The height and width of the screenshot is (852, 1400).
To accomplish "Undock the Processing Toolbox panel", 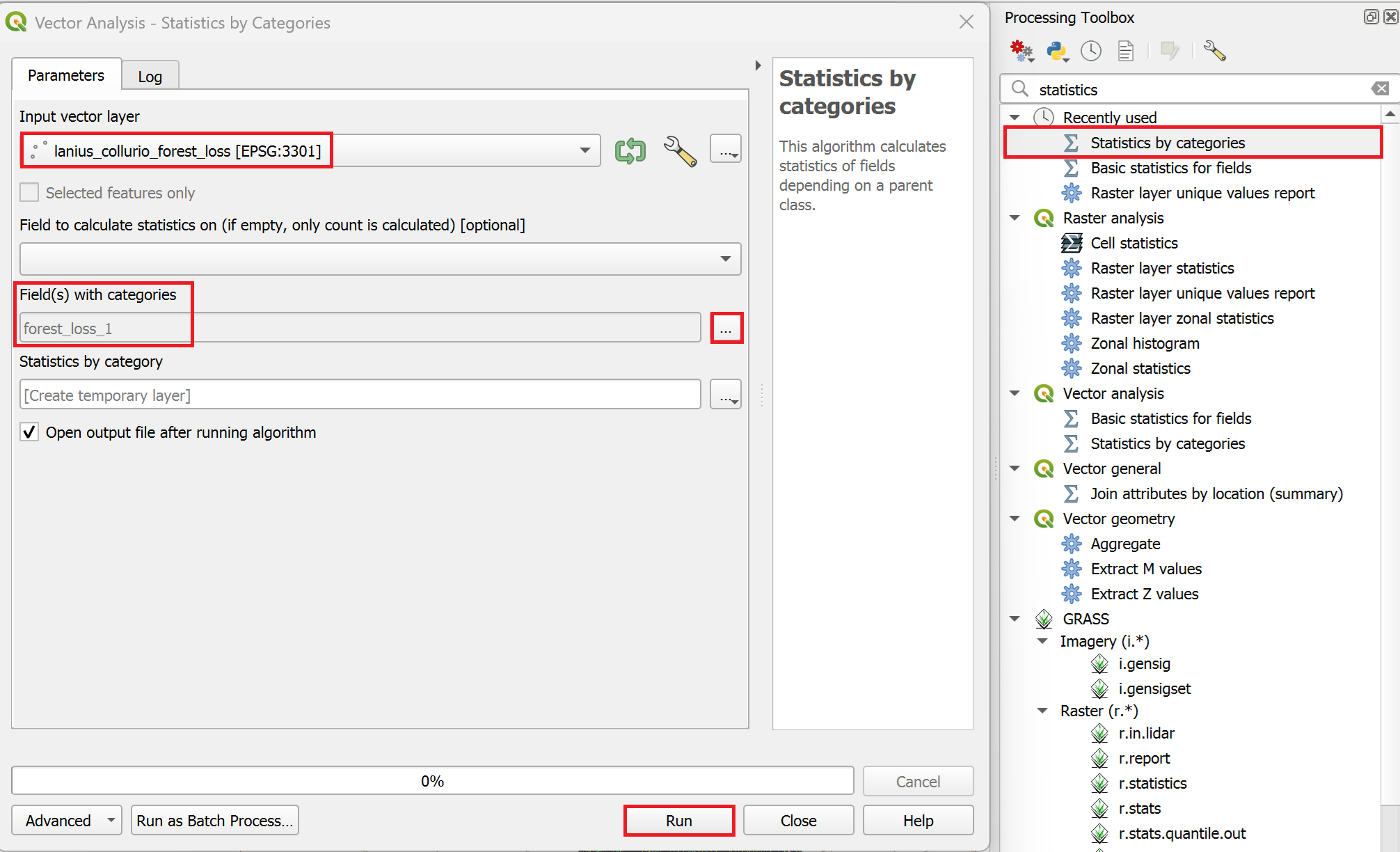I will pos(1371,17).
